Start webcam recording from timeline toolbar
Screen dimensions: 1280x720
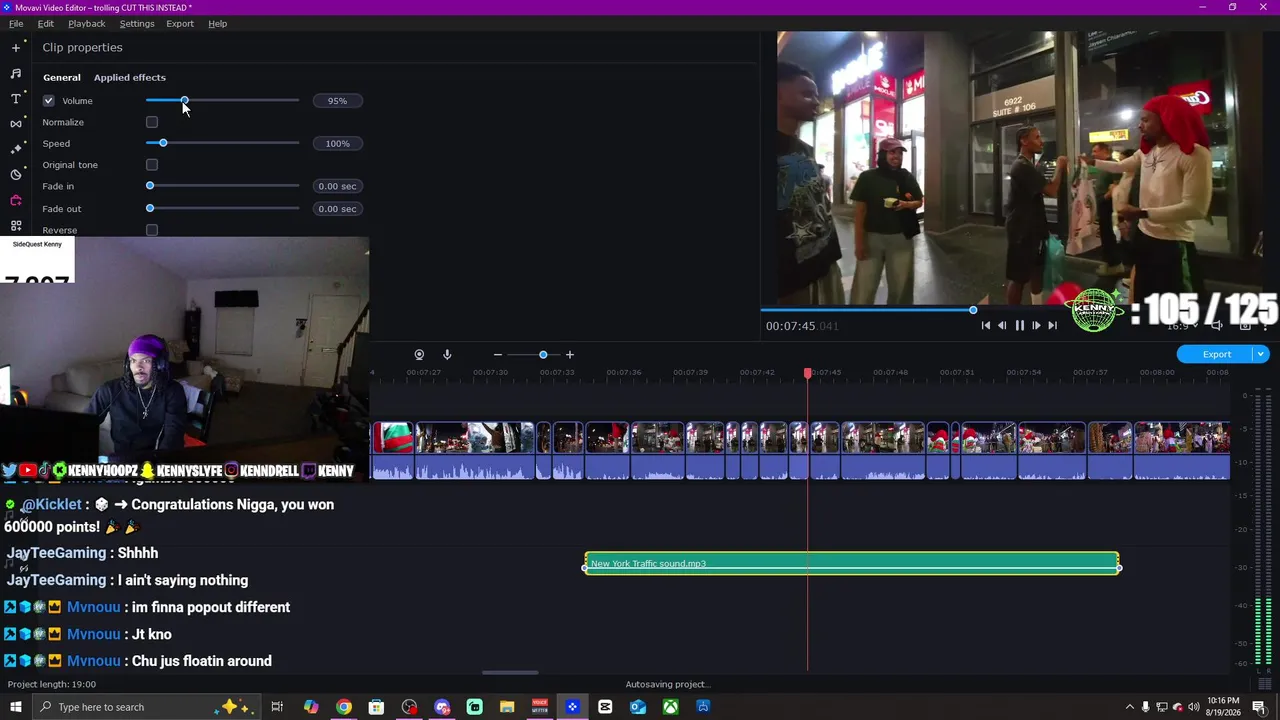(x=419, y=355)
